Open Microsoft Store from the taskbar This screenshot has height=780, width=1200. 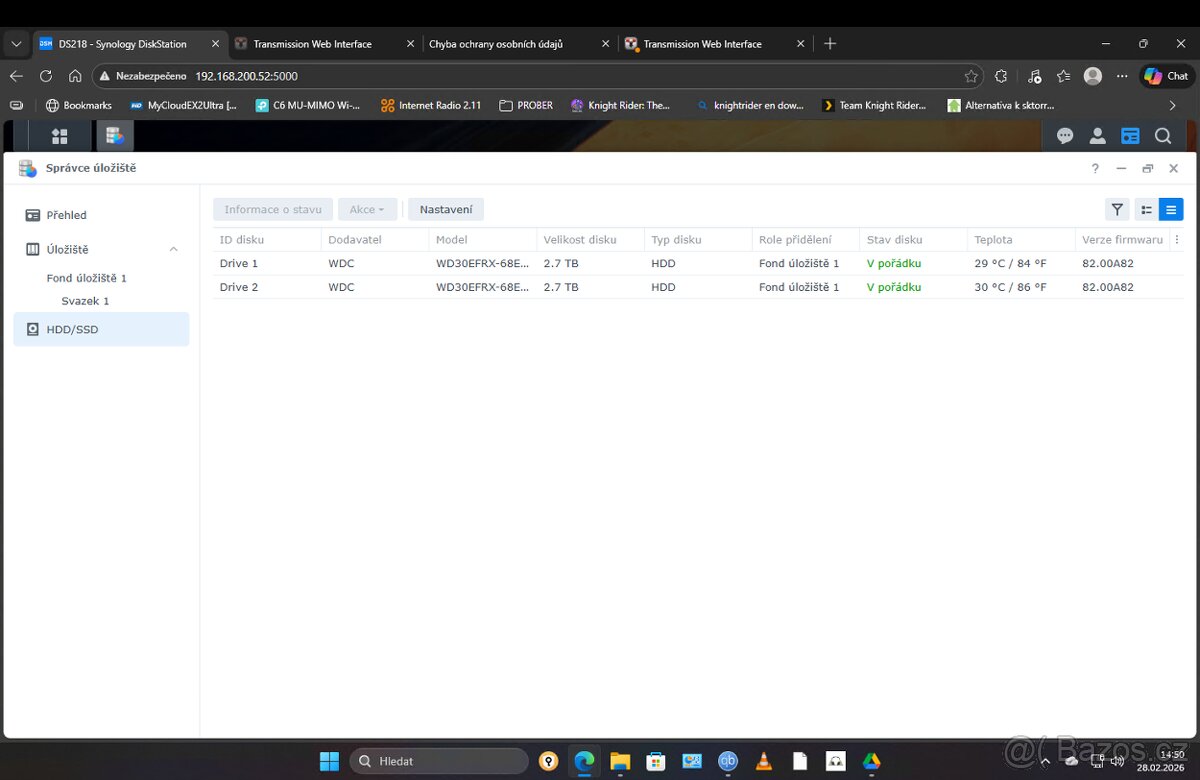(x=656, y=761)
